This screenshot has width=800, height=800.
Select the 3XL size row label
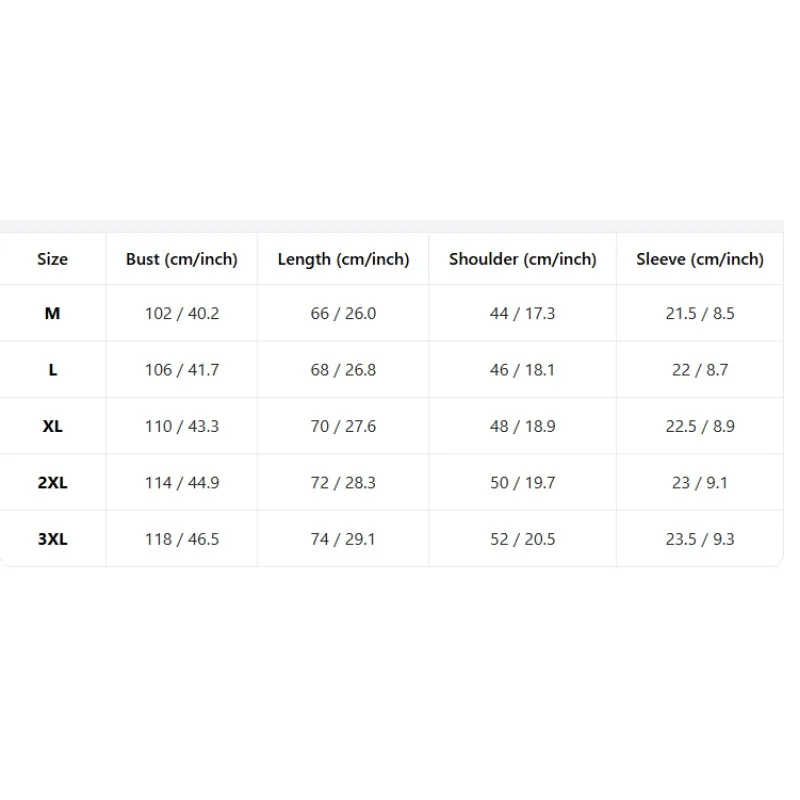(53, 539)
